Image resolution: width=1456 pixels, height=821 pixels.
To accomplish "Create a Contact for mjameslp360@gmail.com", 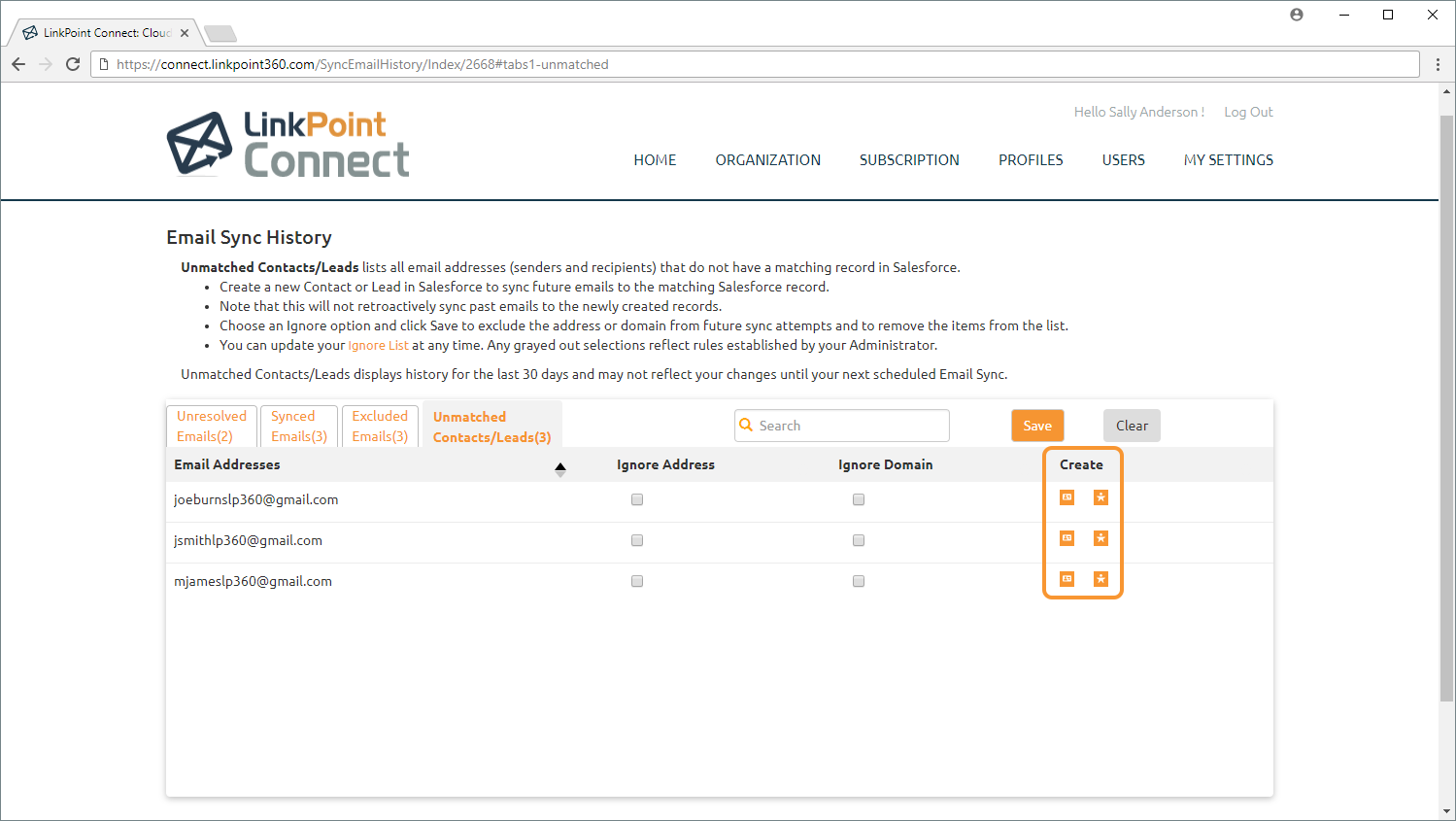I will [x=1067, y=579].
